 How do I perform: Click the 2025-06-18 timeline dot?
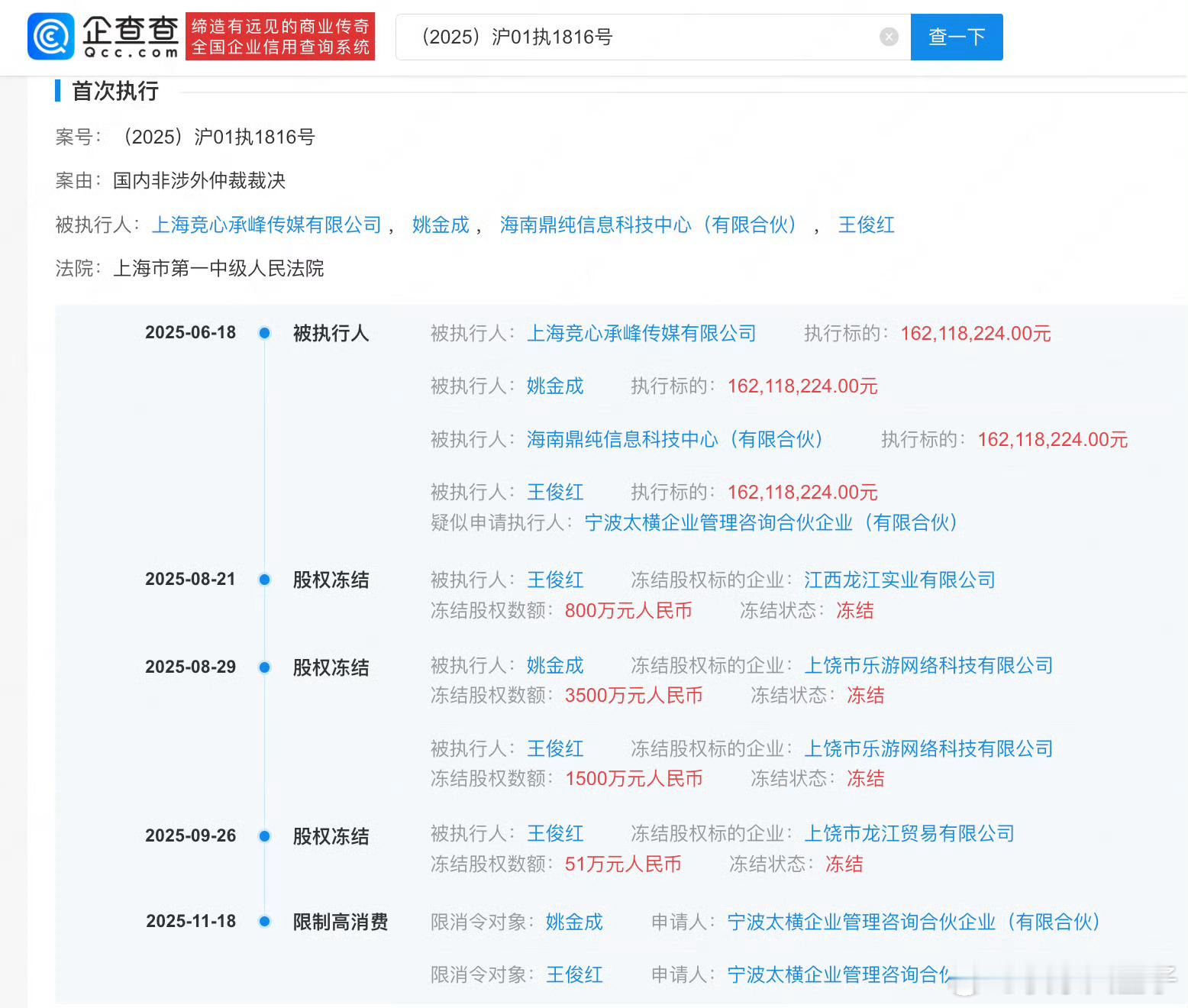(x=264, y=333)
